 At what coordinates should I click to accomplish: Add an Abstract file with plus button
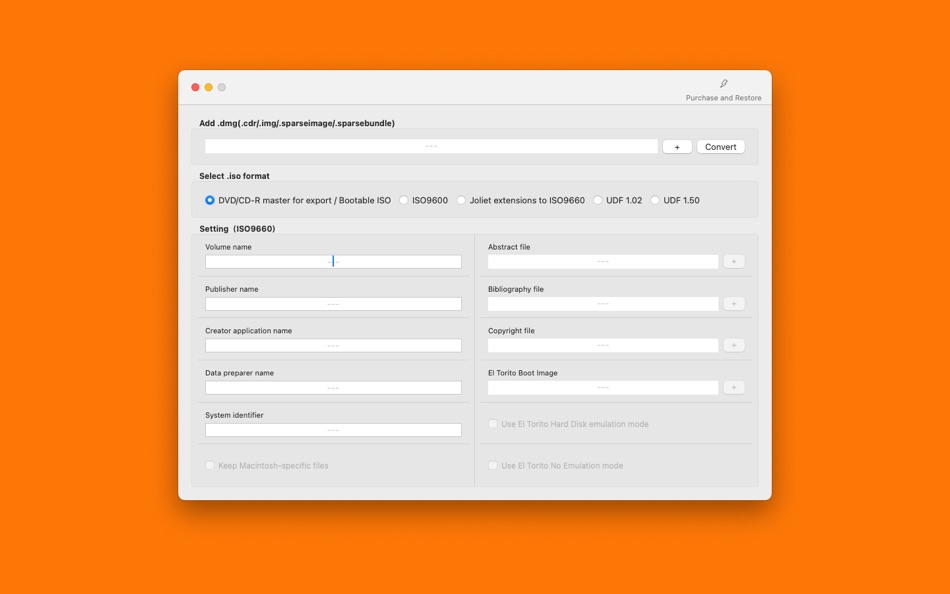point(734,261)
